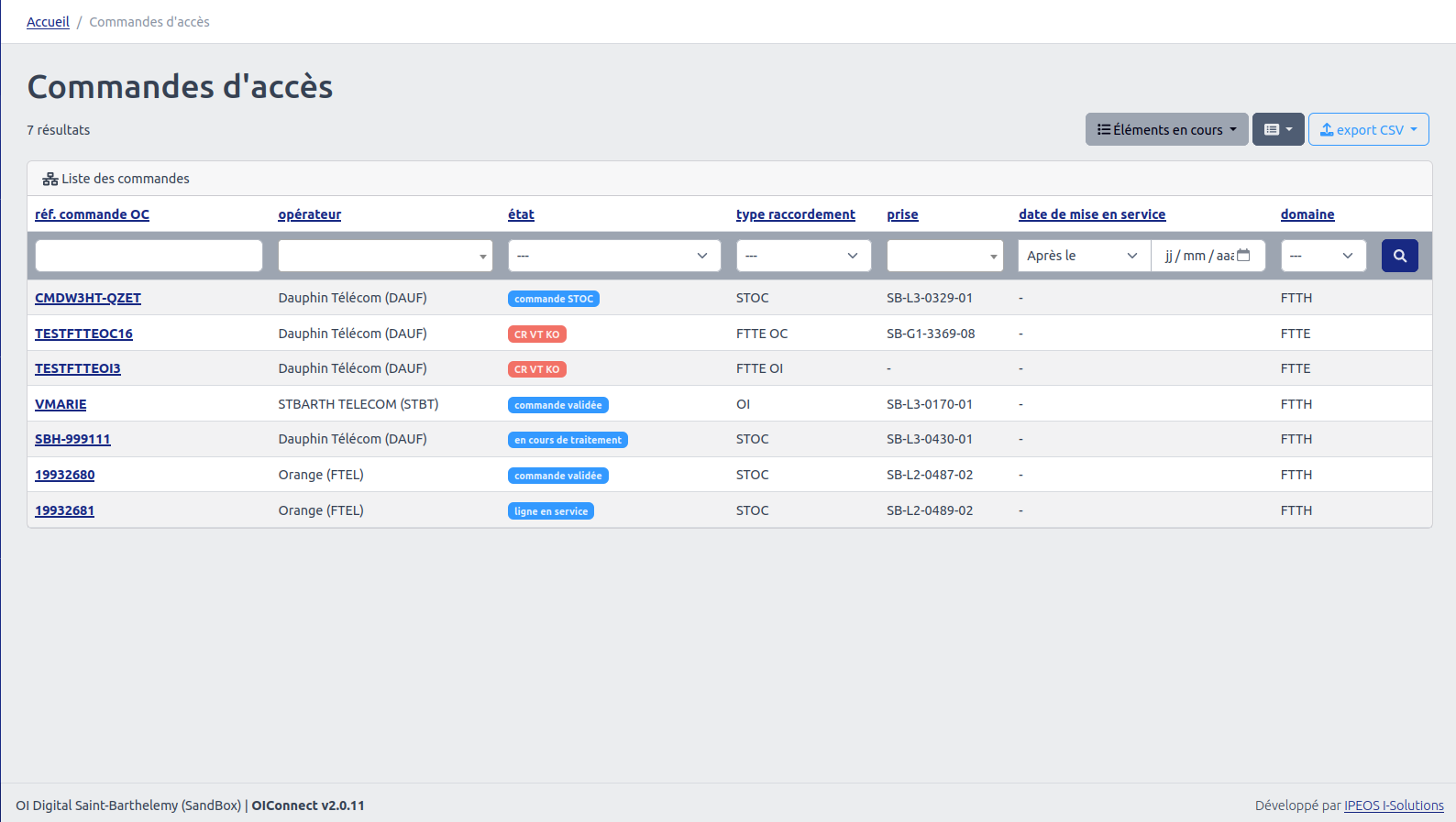Expand the prise filter combo box
Viewport: 1456px width, 822px height.
[943, 256]
